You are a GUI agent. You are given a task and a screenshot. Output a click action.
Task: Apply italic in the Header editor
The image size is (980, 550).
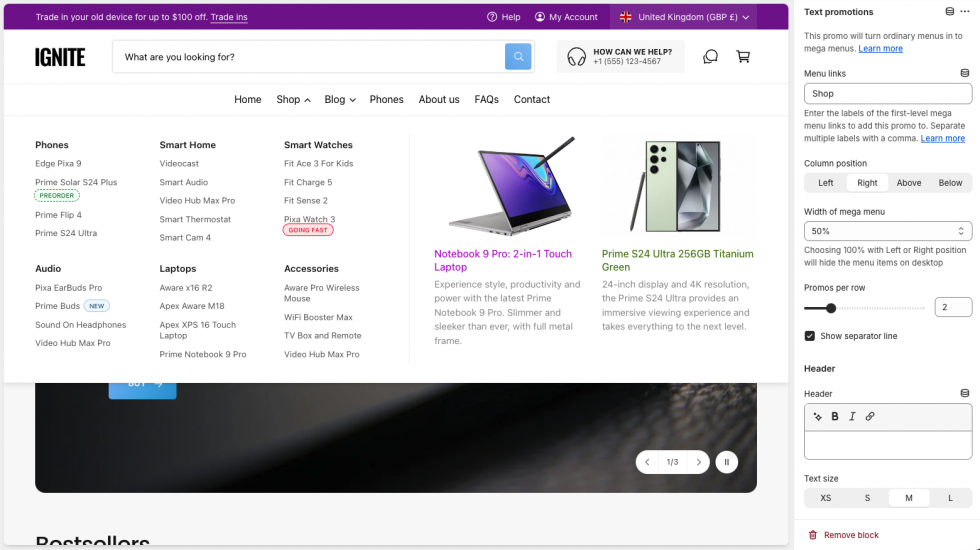click(852, 417)
